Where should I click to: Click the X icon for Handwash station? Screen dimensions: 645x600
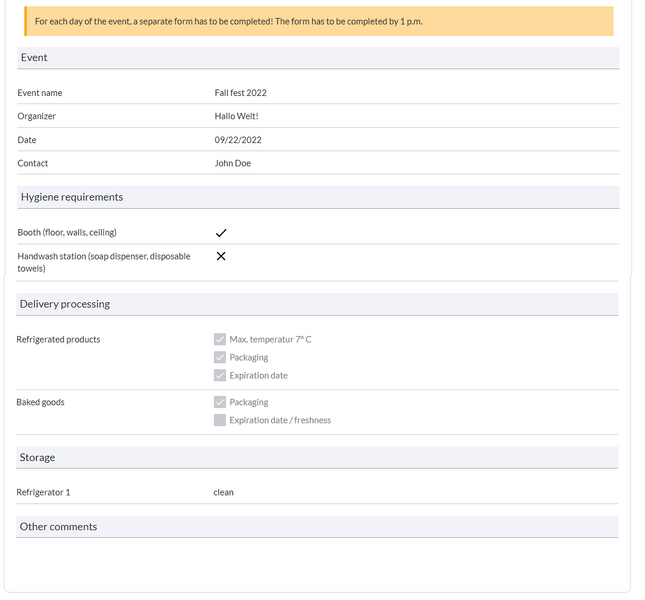[221, 256]
